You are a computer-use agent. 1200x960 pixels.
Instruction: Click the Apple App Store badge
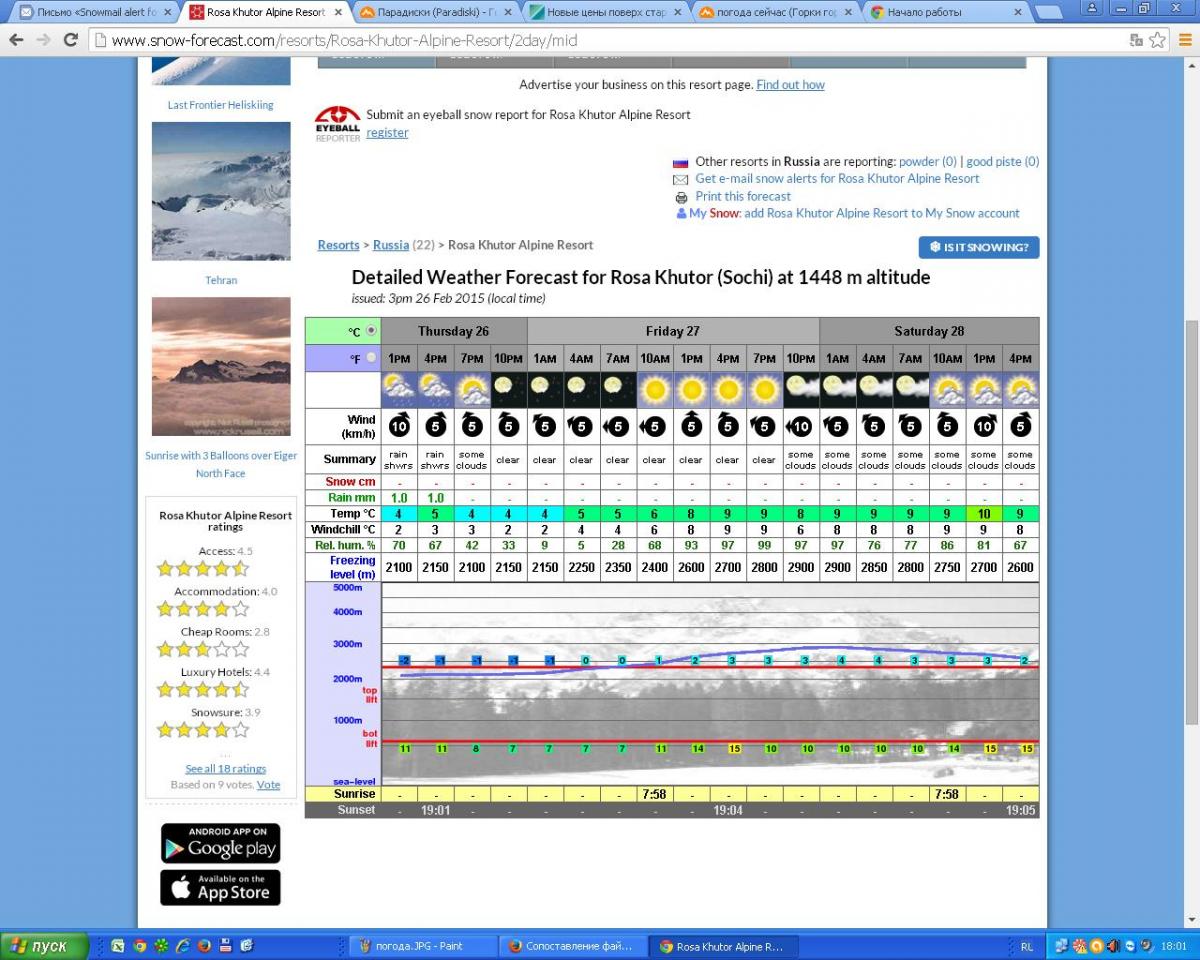(220, 887)
